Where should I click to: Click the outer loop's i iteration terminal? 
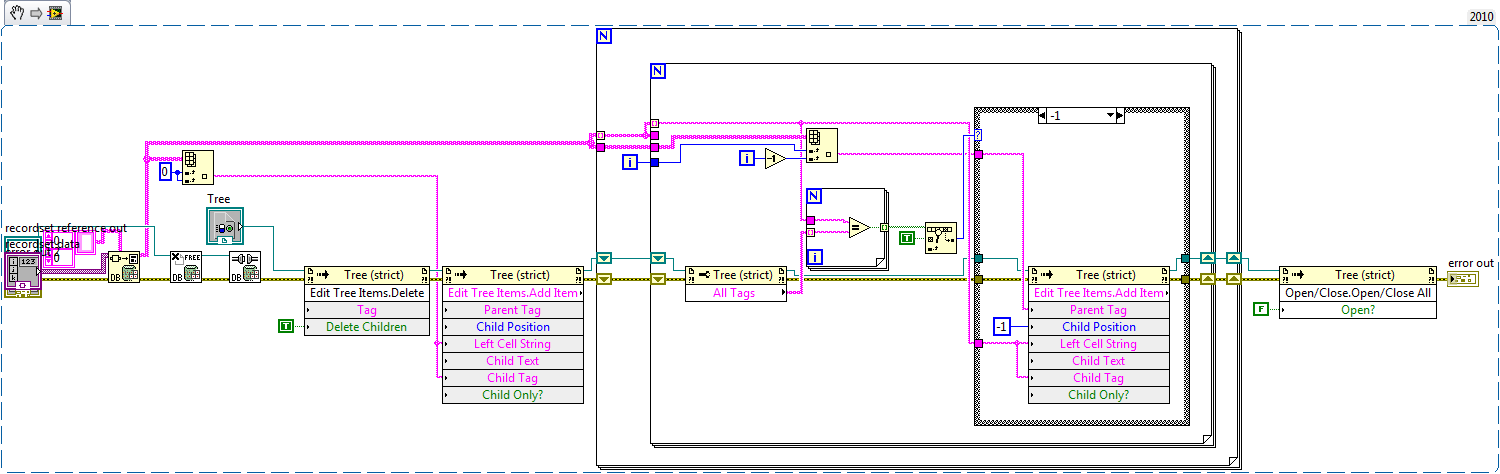(630, 162)
